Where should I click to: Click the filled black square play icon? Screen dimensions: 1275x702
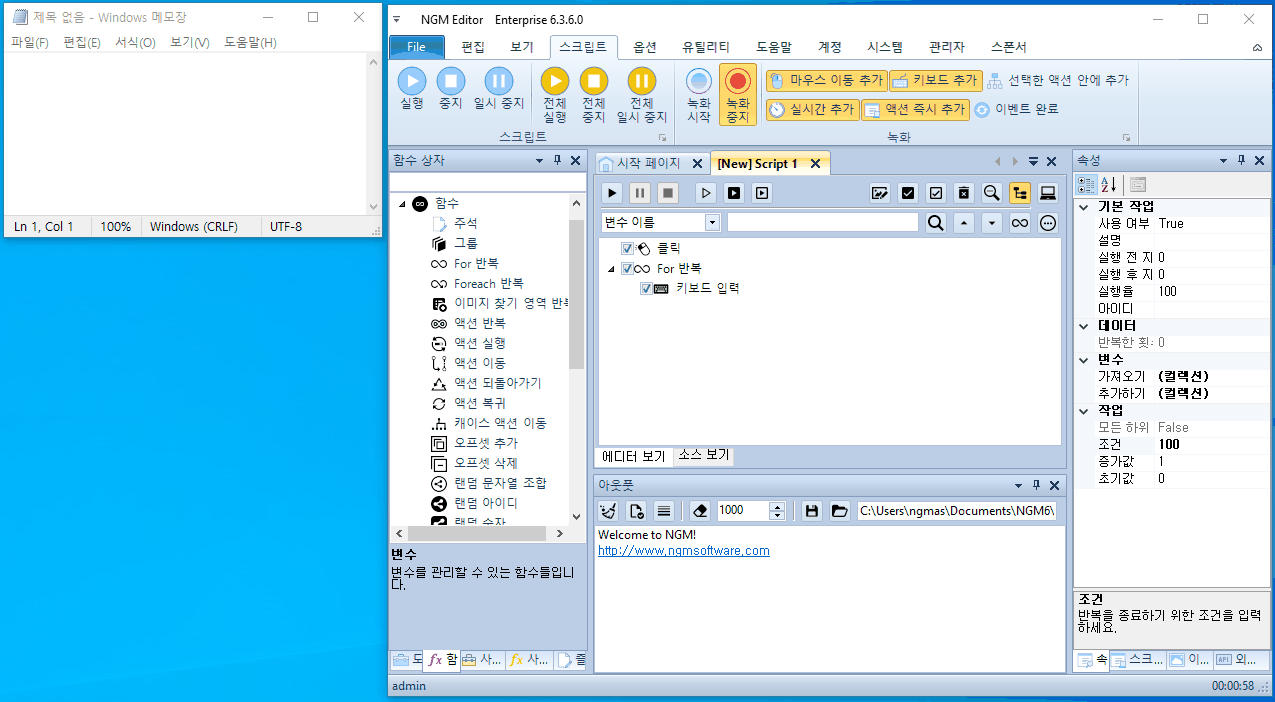734,193
